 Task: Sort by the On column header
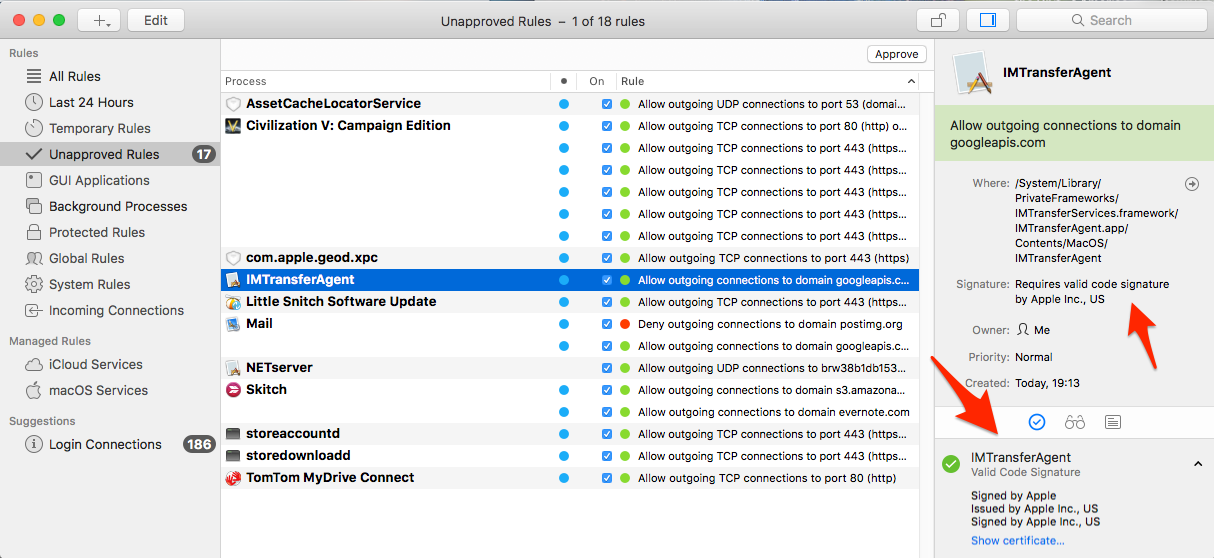point(597,81)
